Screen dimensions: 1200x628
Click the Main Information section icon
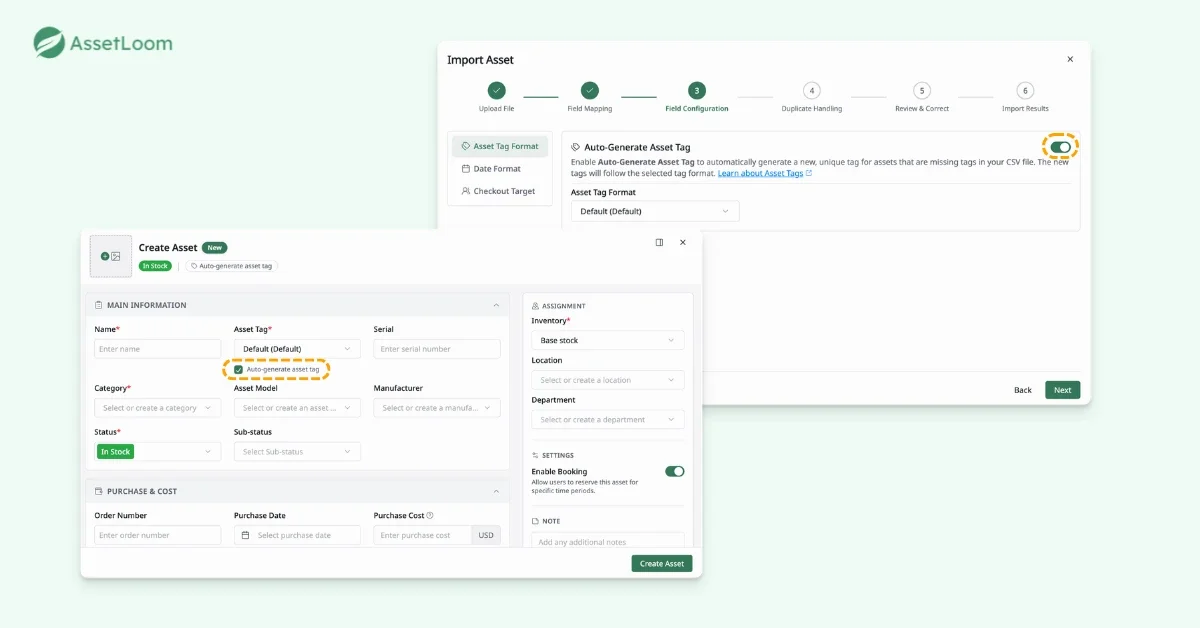tap(99, 305)
